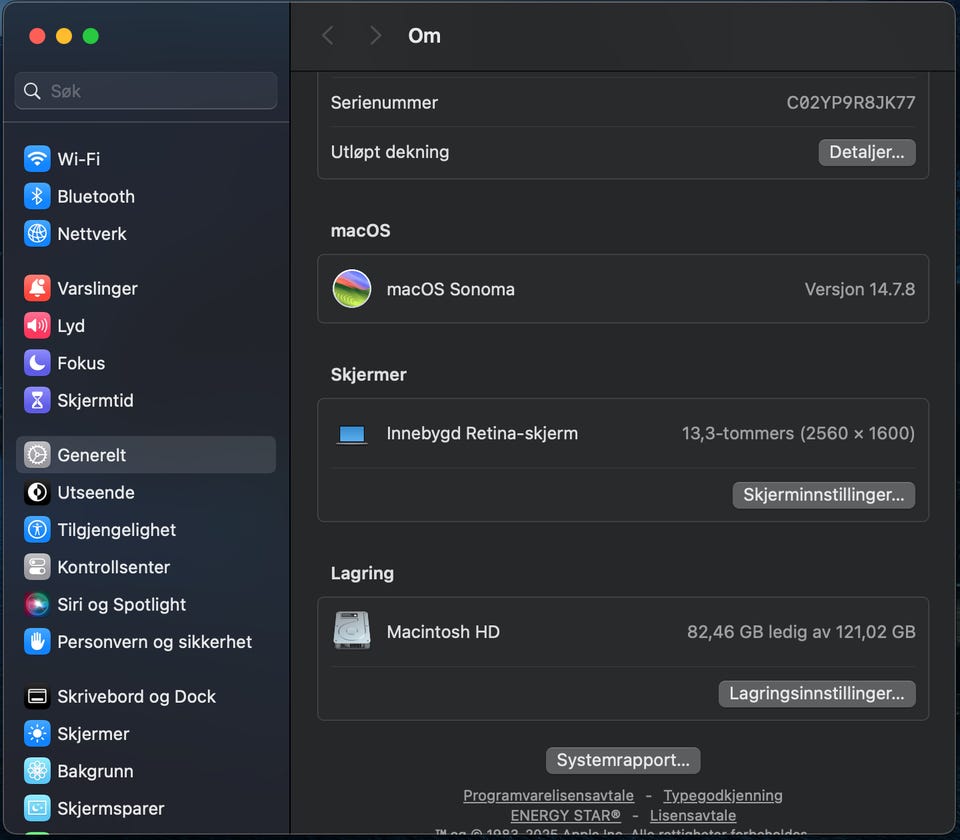960x840 pixels.
Task: Click the Lagring section heading
Action: coord(362,574)
